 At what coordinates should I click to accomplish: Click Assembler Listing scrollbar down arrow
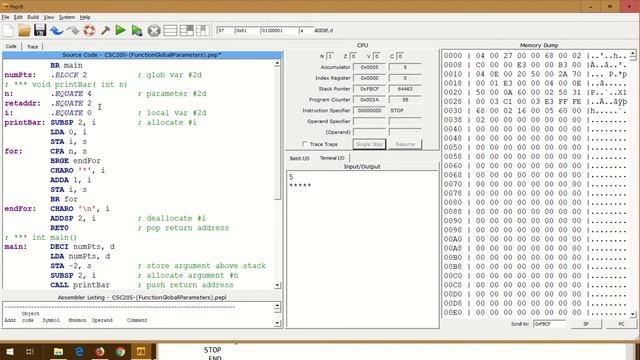click(277, 323)
